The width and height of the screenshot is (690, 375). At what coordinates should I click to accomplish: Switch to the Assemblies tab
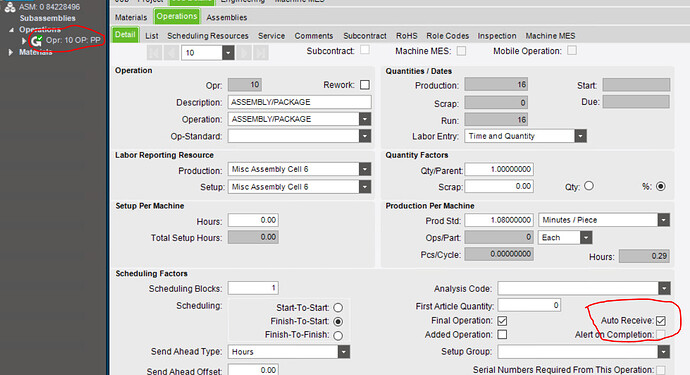pyautogui.click(x=227, y=17)
